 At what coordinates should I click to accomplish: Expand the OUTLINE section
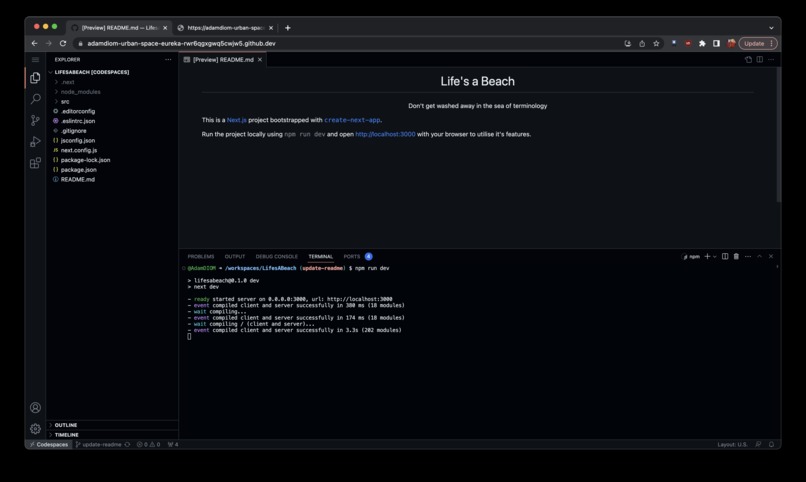pyautogui.click(x=65, y=425)
